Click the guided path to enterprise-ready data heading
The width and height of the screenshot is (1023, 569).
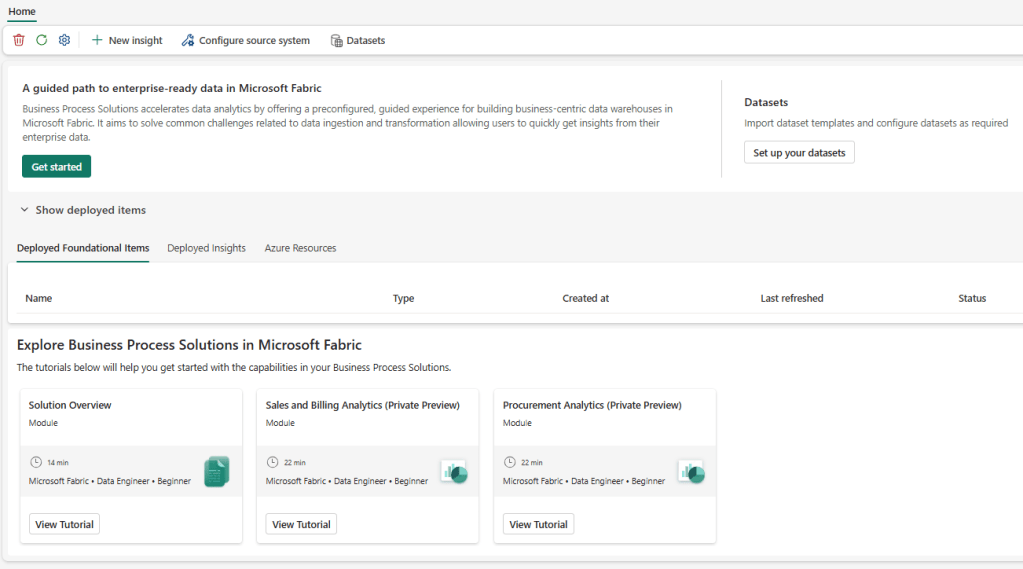172,88
